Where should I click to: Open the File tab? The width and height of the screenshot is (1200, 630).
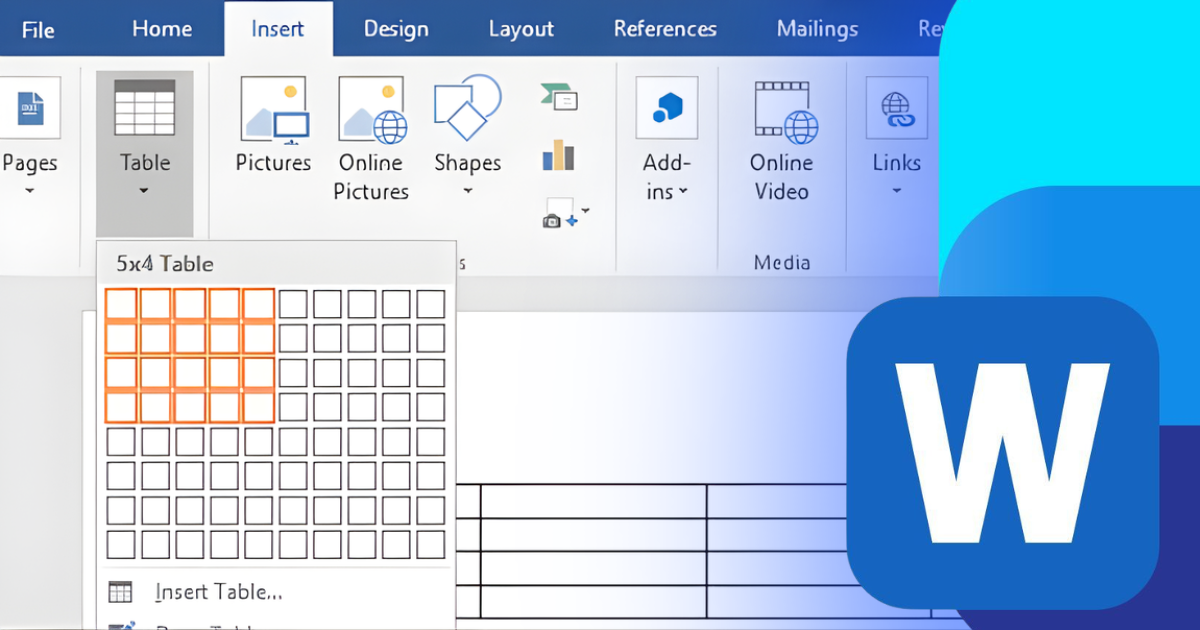tap(38, 29)
